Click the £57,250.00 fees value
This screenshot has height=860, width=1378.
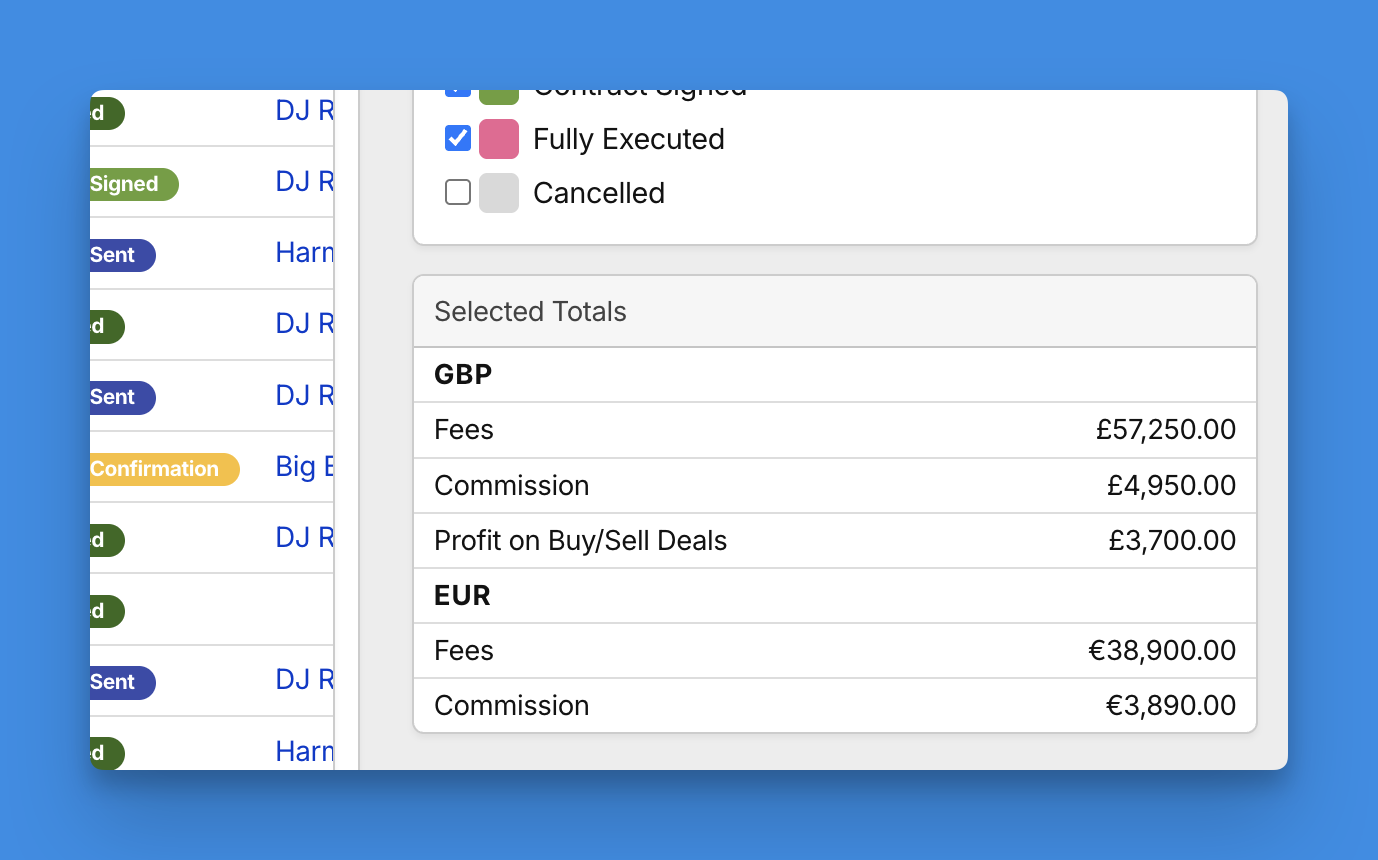[1166, 430]
